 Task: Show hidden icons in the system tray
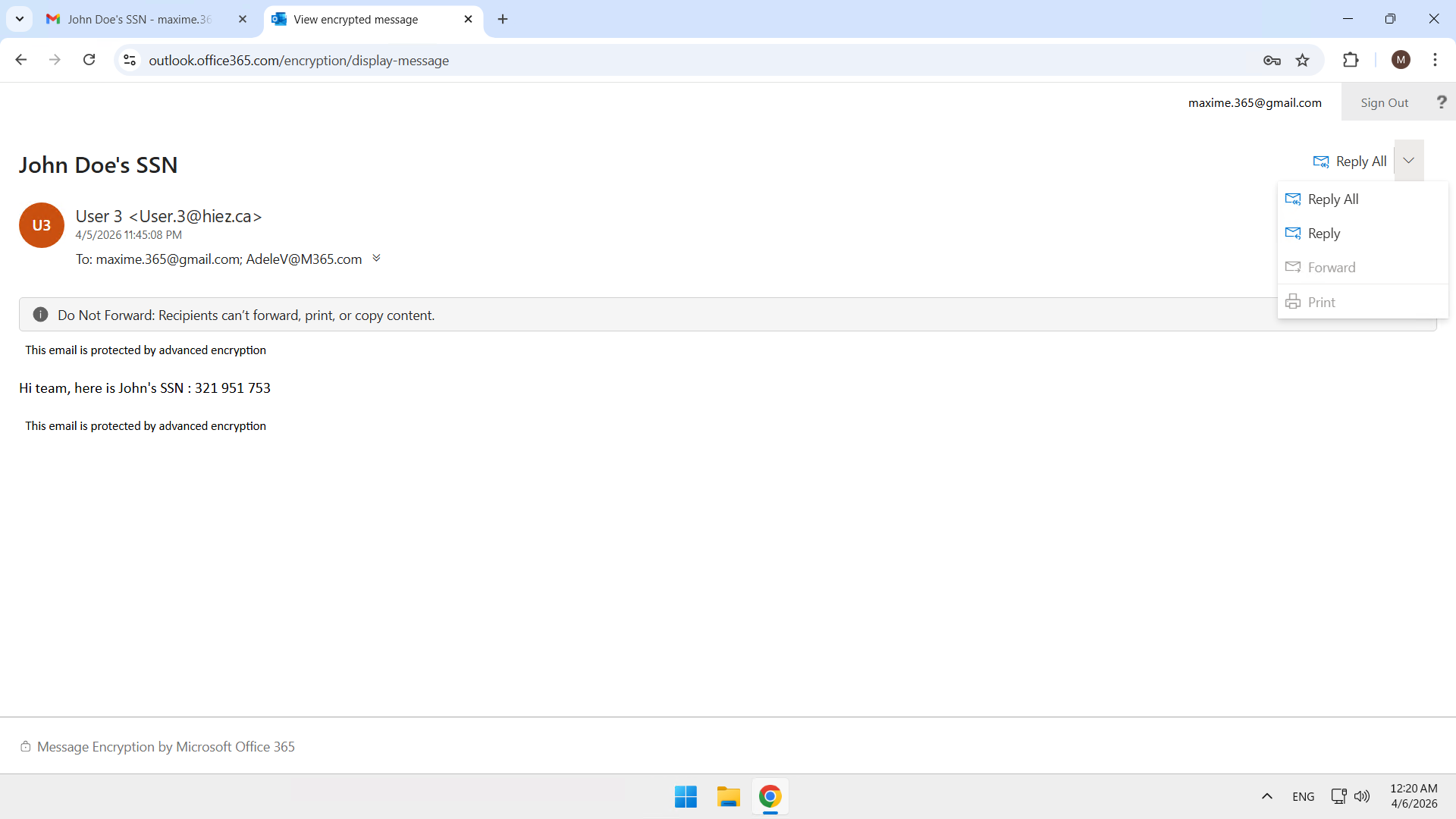1267,796
